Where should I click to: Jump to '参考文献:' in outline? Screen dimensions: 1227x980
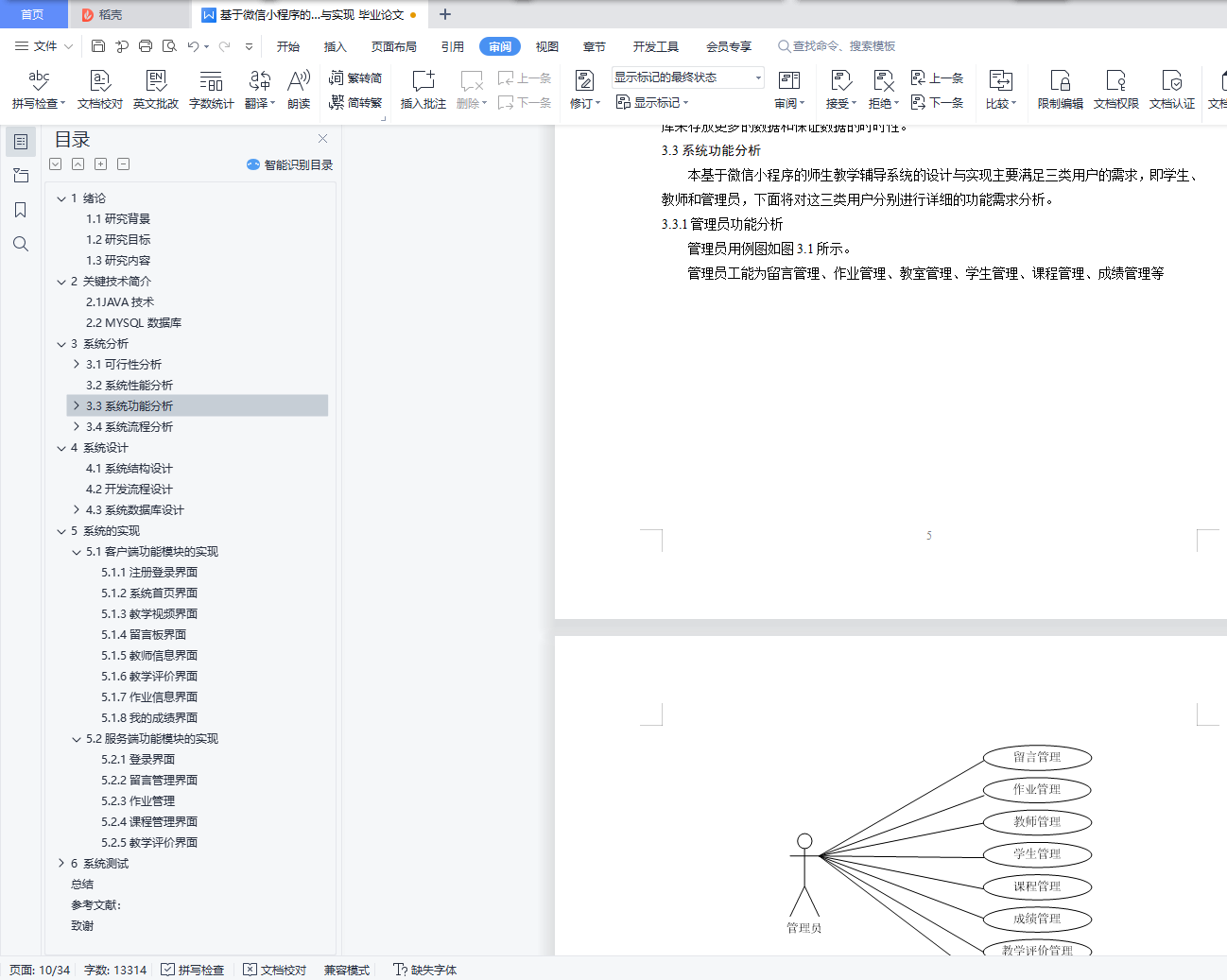click(x=95, y=905)
